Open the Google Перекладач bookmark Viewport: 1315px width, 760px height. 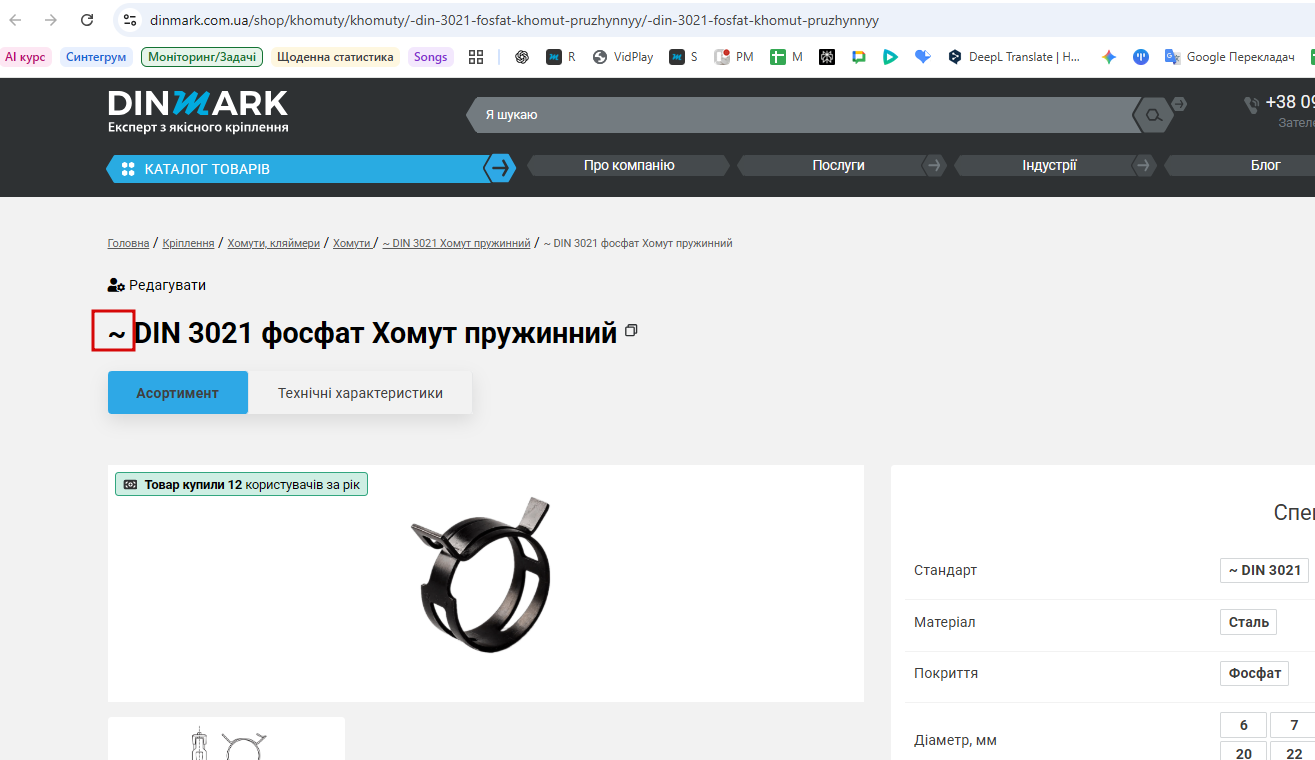tap(1230, 57)
